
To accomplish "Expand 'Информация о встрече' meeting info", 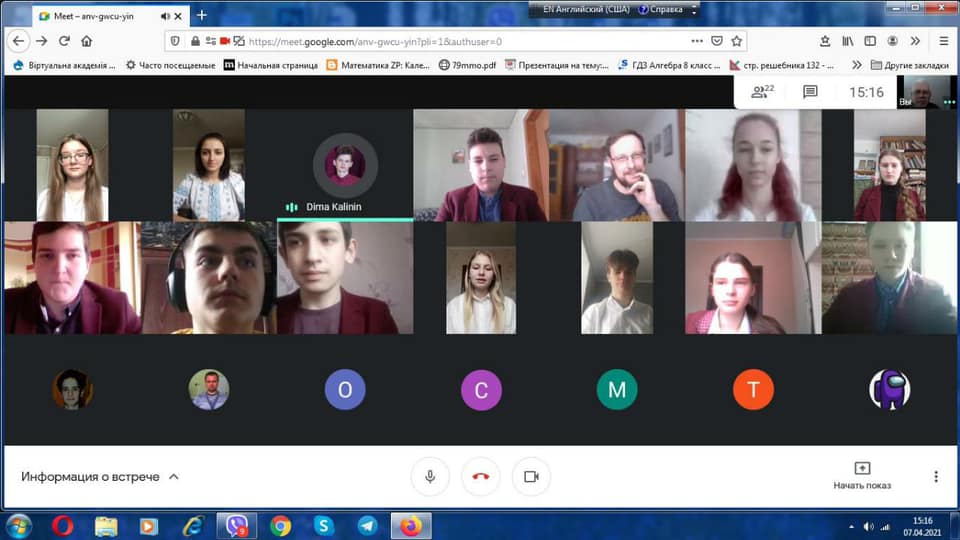I will point(100,476).
